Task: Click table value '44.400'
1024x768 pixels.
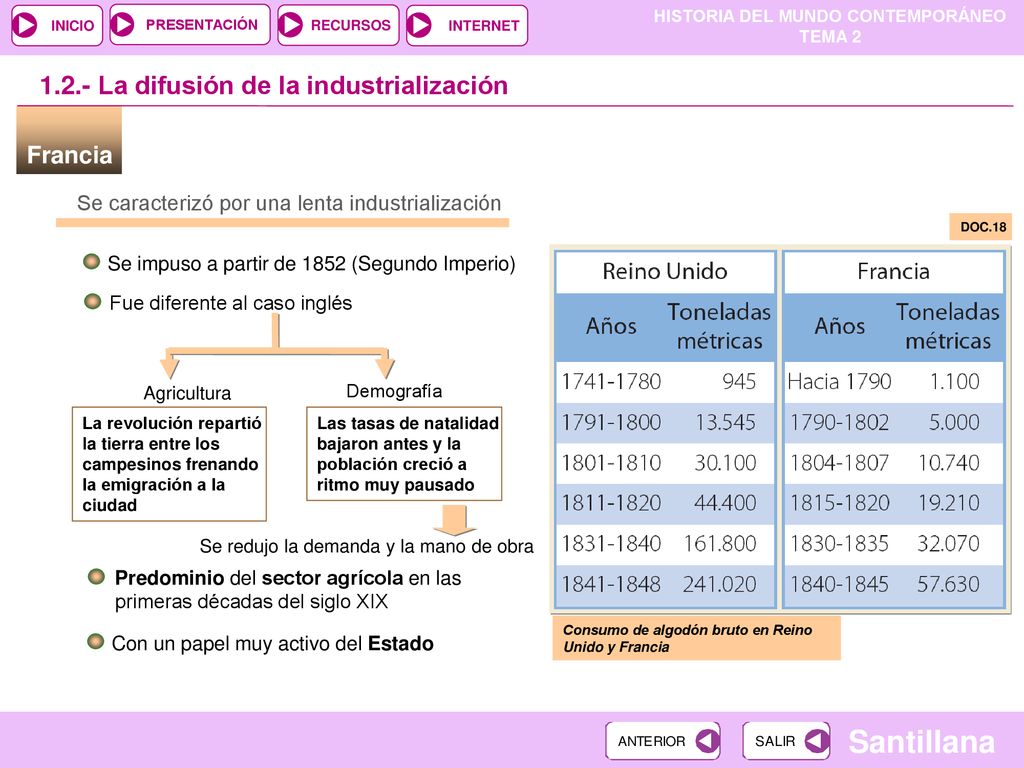Action: click(726, 503)
